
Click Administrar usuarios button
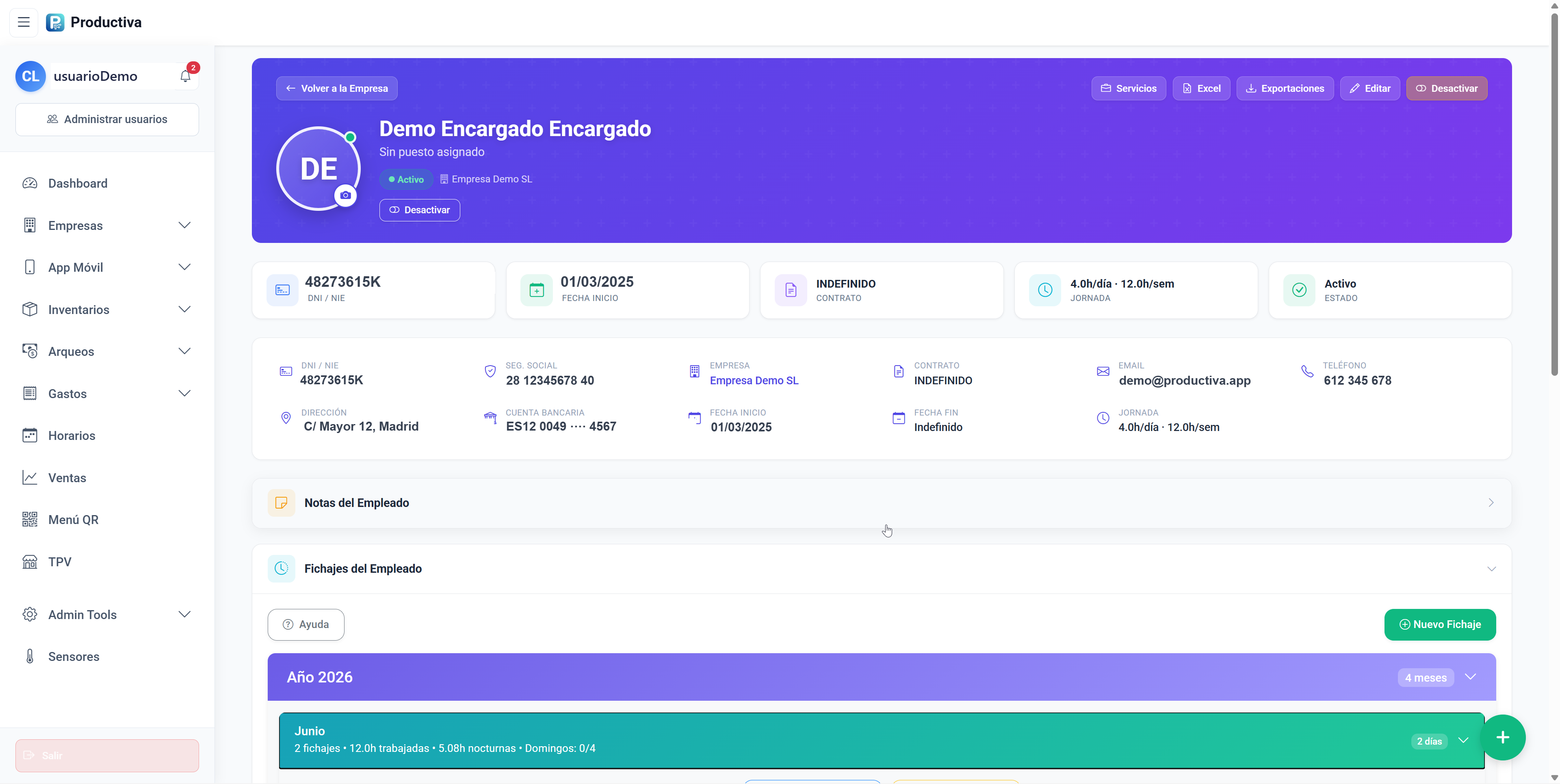107,119
